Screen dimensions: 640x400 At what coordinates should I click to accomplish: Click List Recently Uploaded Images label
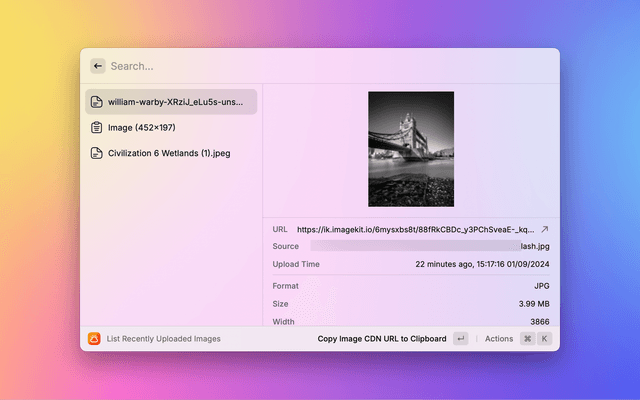click(x=164, y=339)
